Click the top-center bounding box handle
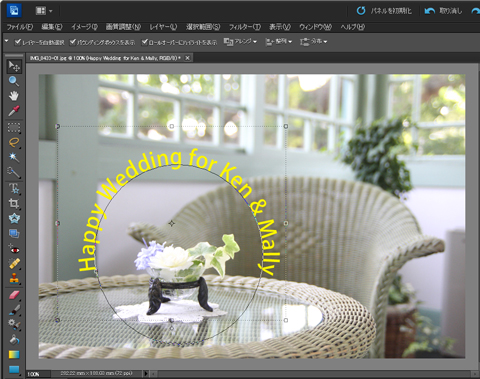Image resolution: width=480 pixels, height=379 pixels. point(172,126)
